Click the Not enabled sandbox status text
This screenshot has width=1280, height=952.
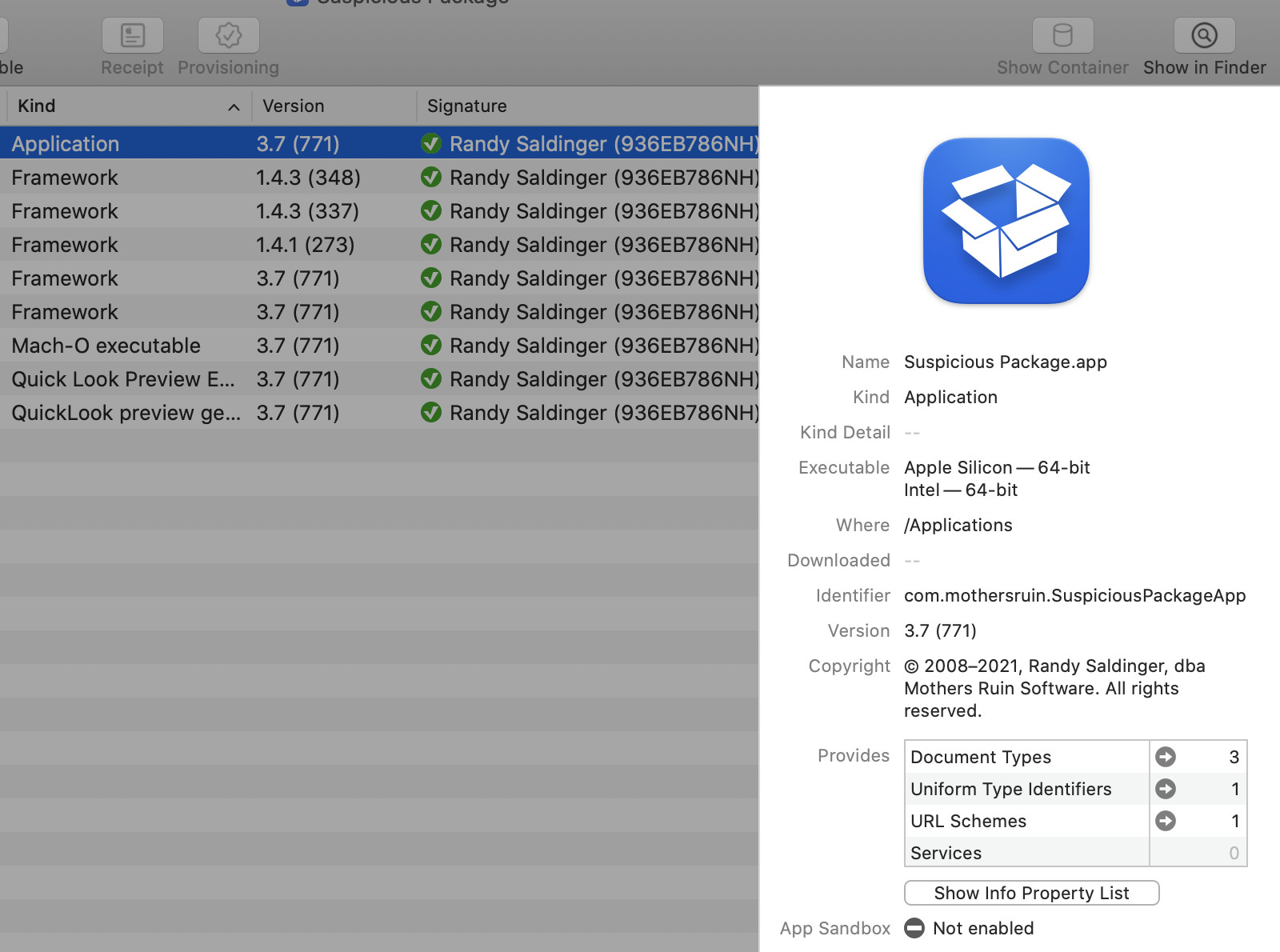[x=983, y=928]
